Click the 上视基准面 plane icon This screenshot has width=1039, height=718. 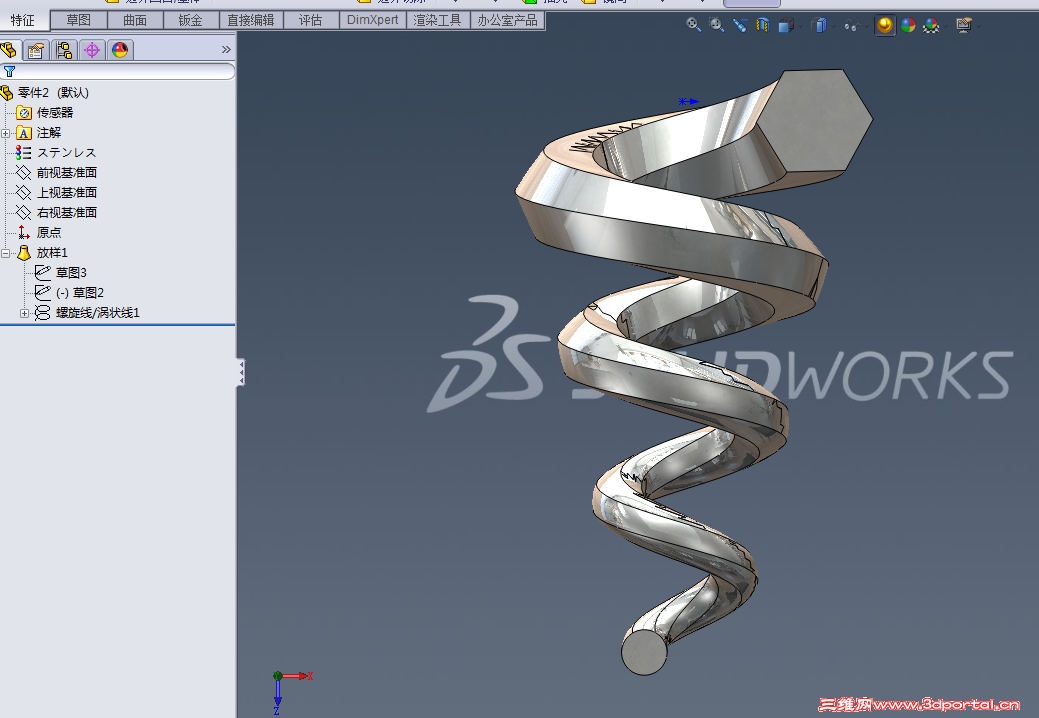click(24, 192)
